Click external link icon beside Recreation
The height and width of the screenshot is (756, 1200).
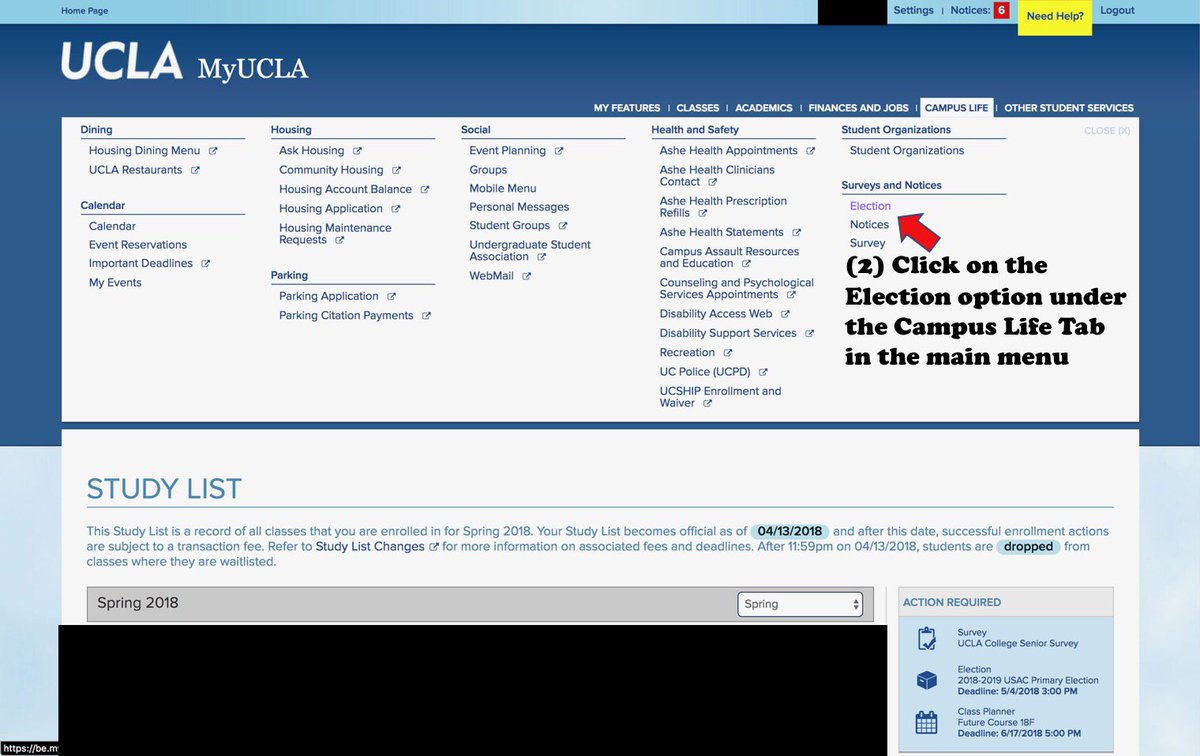point(727,353)
